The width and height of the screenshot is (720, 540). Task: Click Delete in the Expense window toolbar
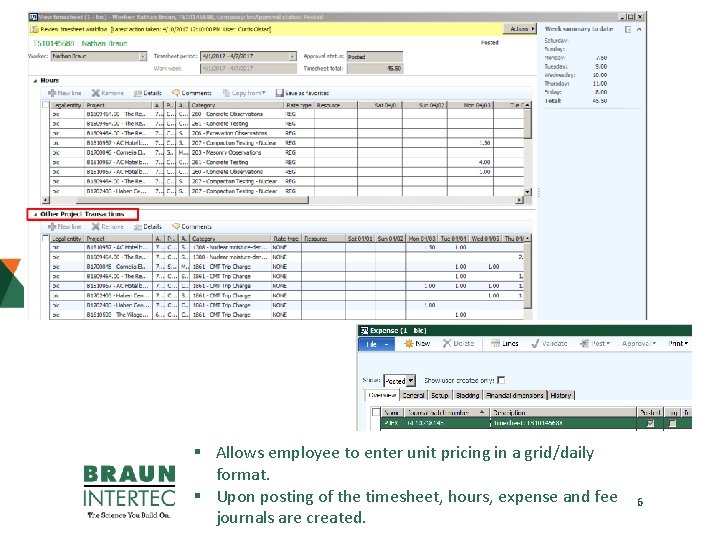point(458,343)
